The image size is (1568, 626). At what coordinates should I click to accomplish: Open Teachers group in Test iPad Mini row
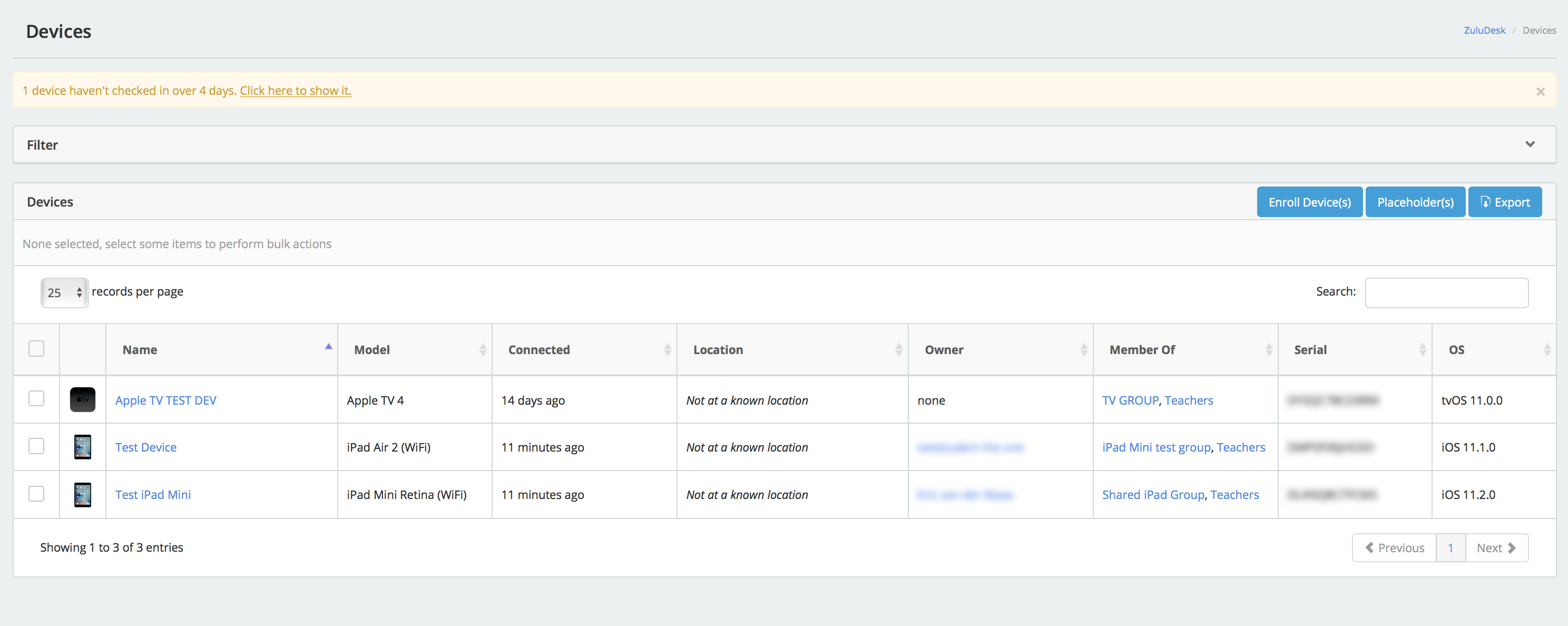pos(1234,494)
